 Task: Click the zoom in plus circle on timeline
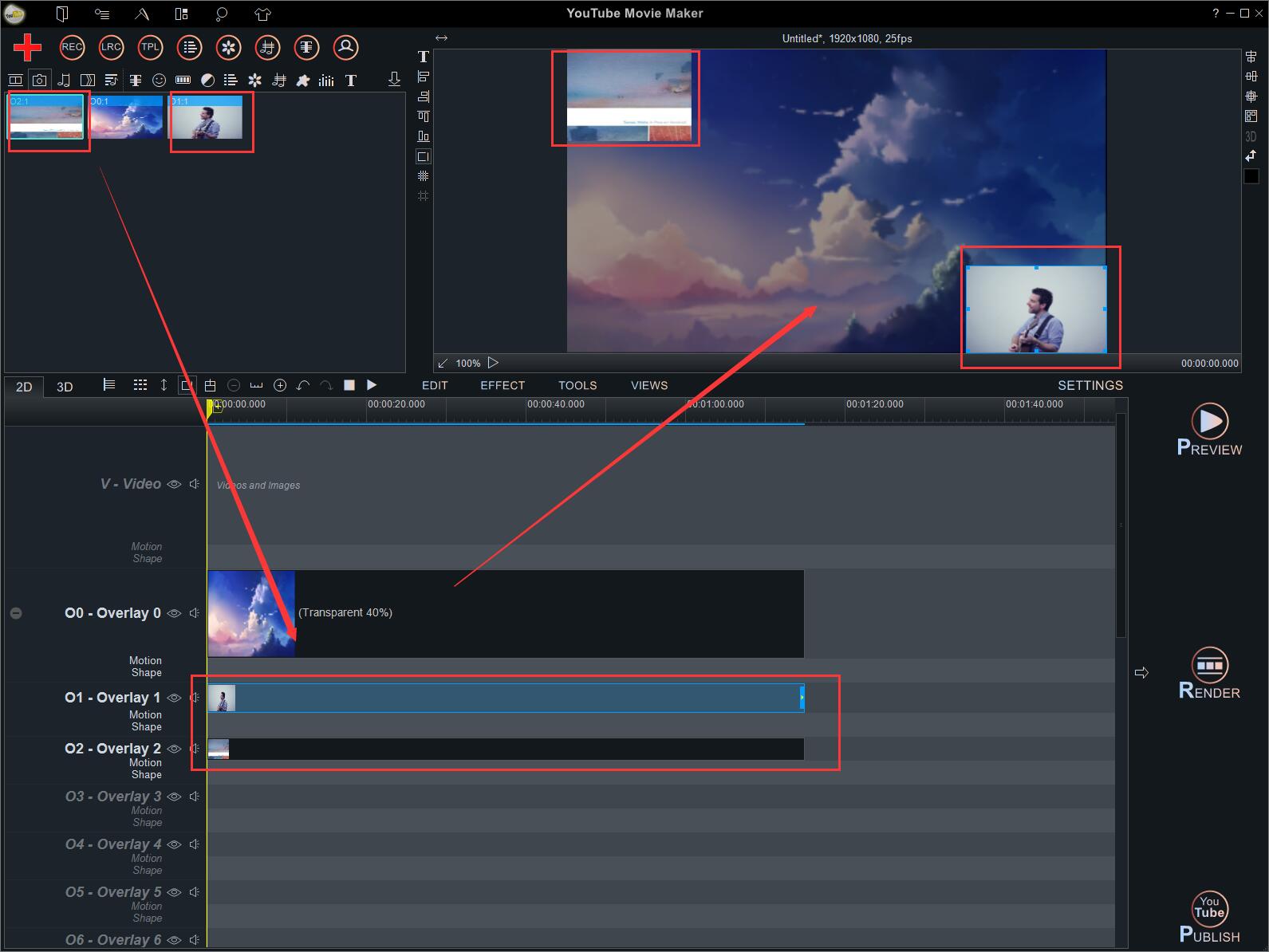coord(280,385)
